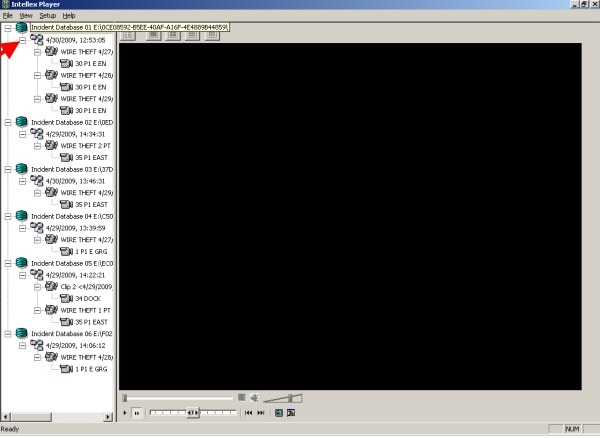Click the camera icon beside 35 P1 EAST in Database 02
This screenshot has width=600, height=438.
pos(66,157)
